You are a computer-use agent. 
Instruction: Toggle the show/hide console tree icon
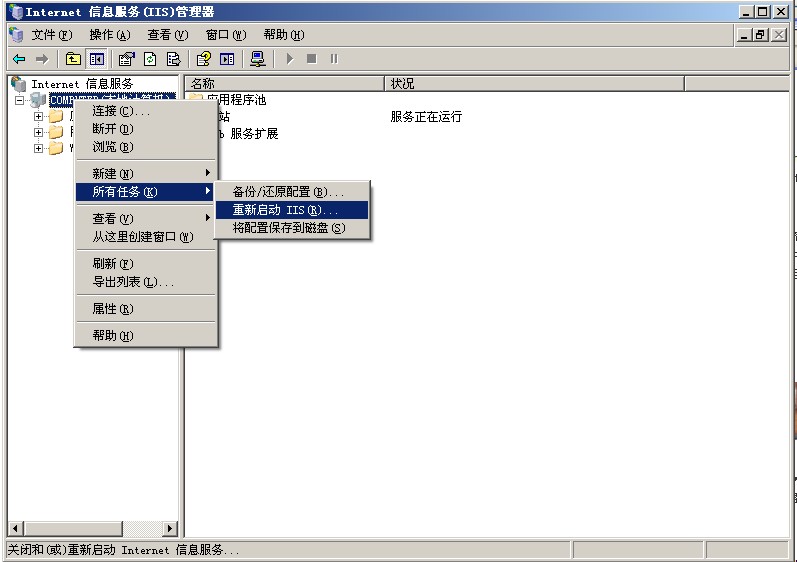97,59
